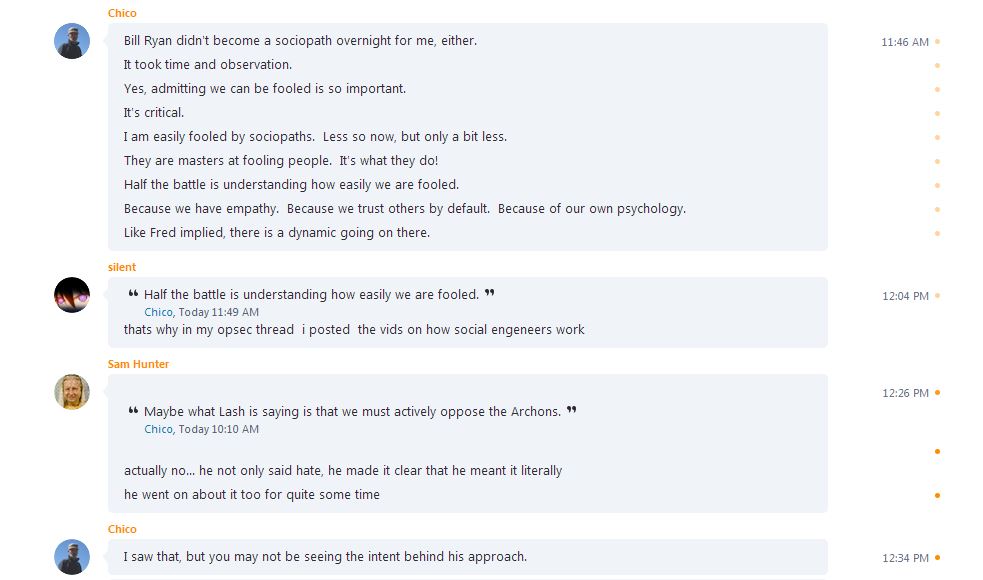This screenshot has width=983, height=580.
Task: Click the orange dot next to 12:34 PM
Action: 937,557
